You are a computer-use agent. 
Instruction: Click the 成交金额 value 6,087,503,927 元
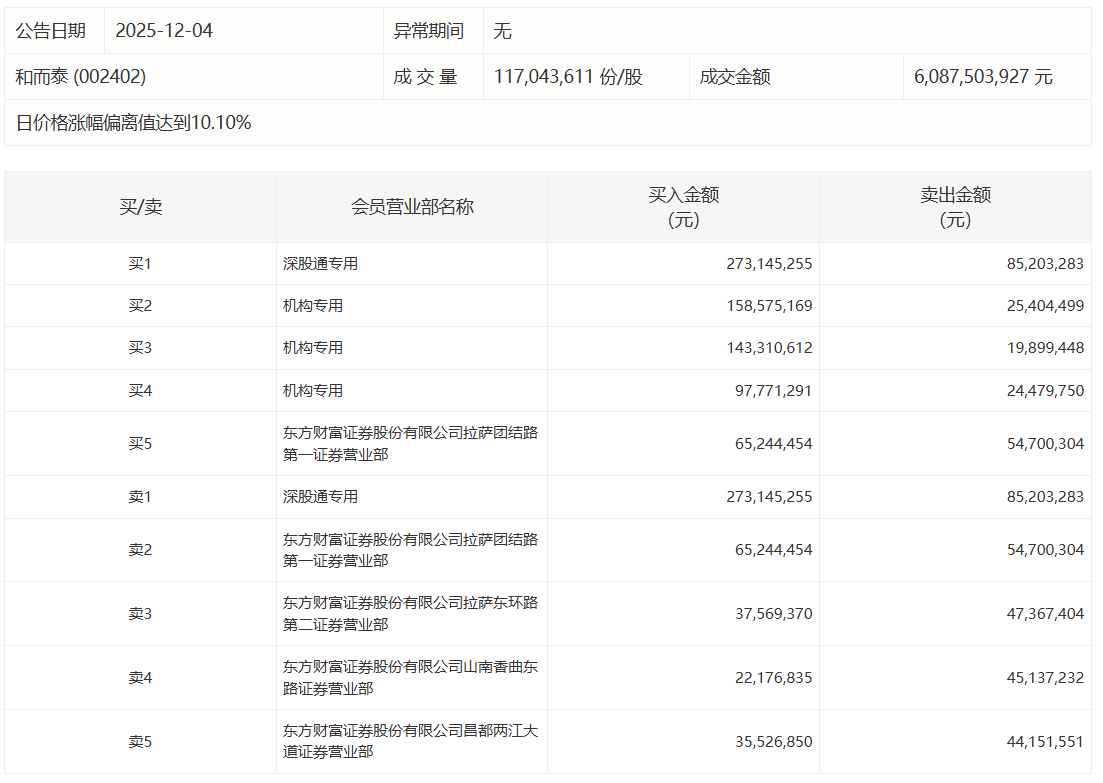tap(983, 77)
